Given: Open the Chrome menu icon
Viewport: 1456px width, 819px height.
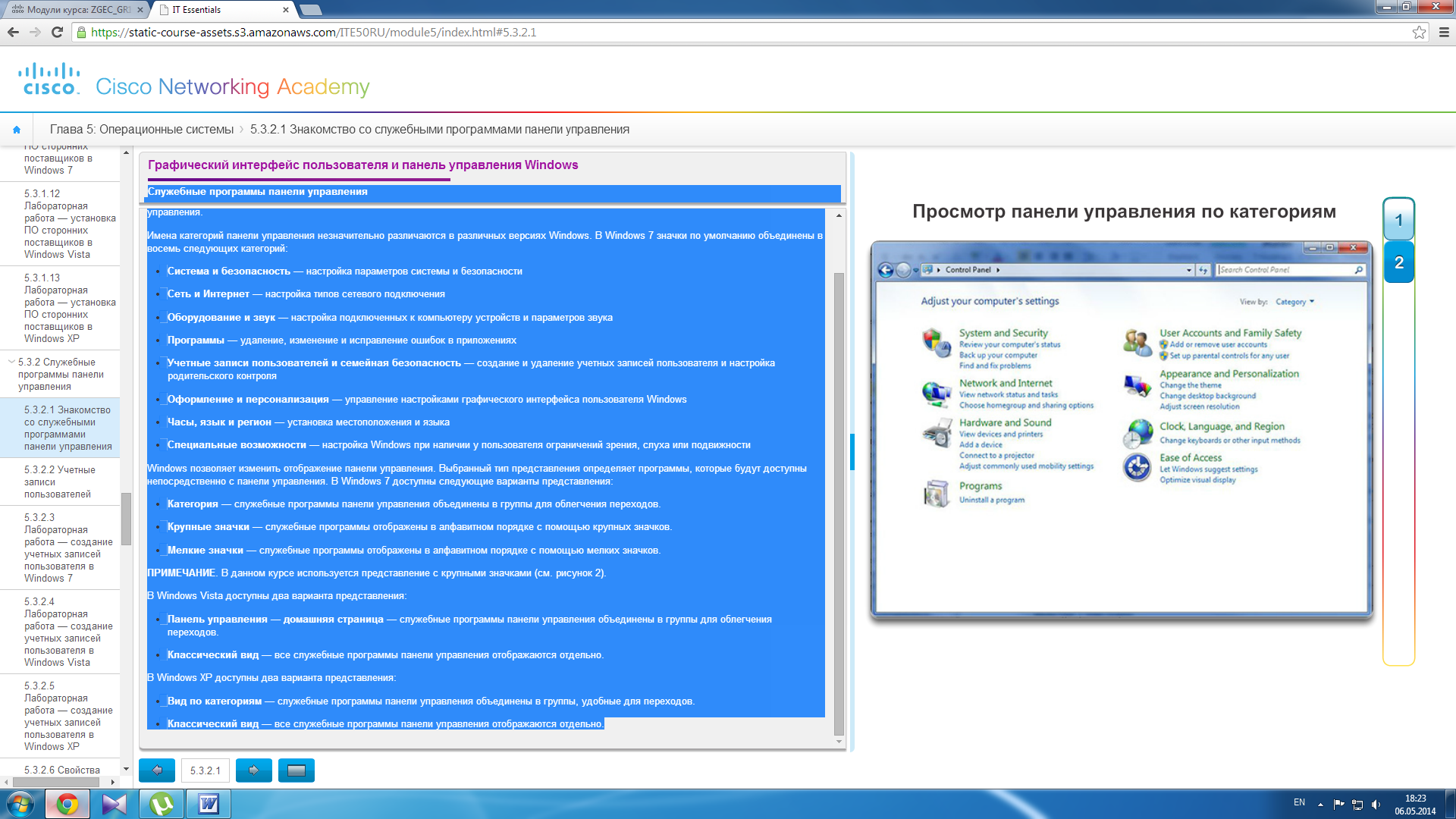Looking at the screenshot, I should (x=1444, y=32).
